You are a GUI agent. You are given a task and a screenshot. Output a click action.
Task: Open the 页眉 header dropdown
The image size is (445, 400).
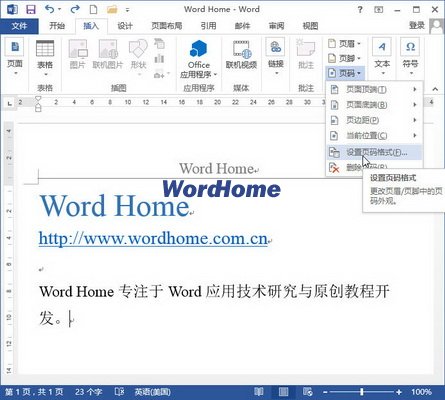click(345, 44)
